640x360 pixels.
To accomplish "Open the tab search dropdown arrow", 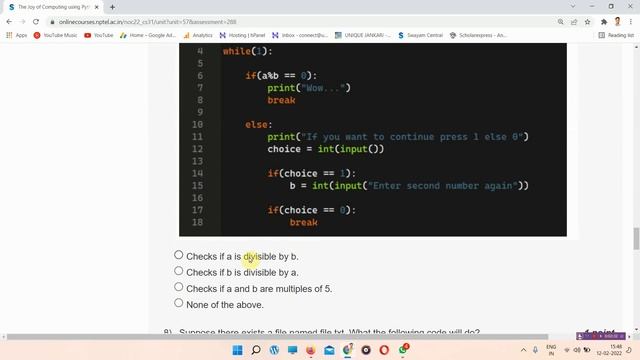I will point(573,6).
